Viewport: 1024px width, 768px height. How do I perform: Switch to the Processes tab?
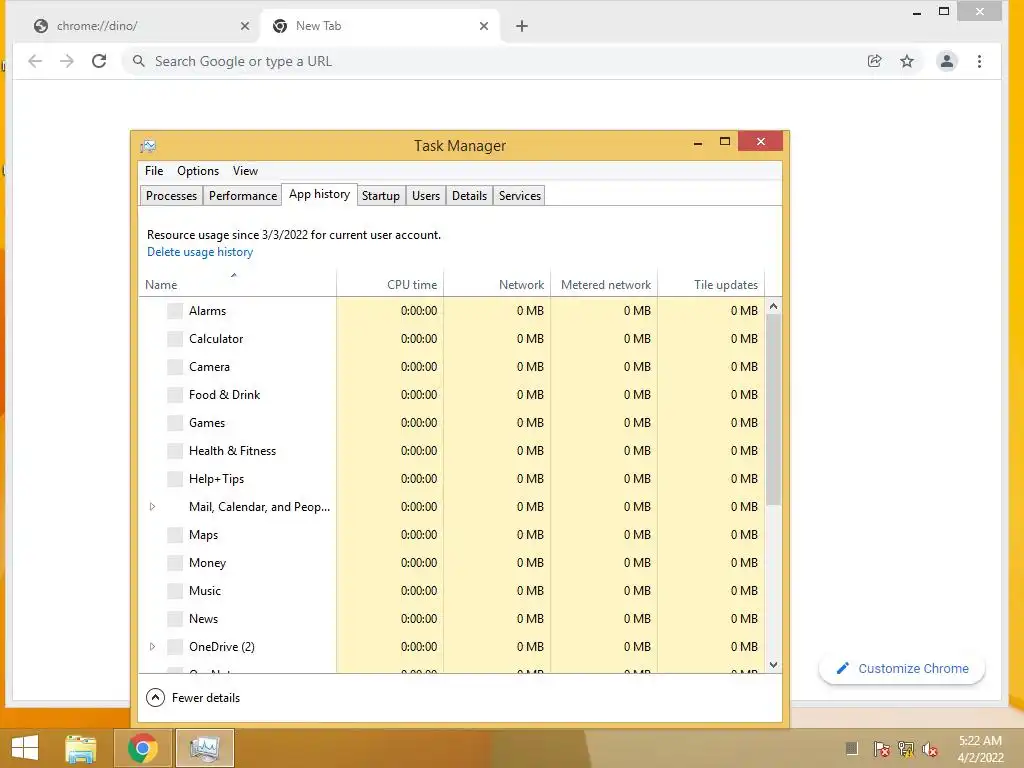coord(171,196)
